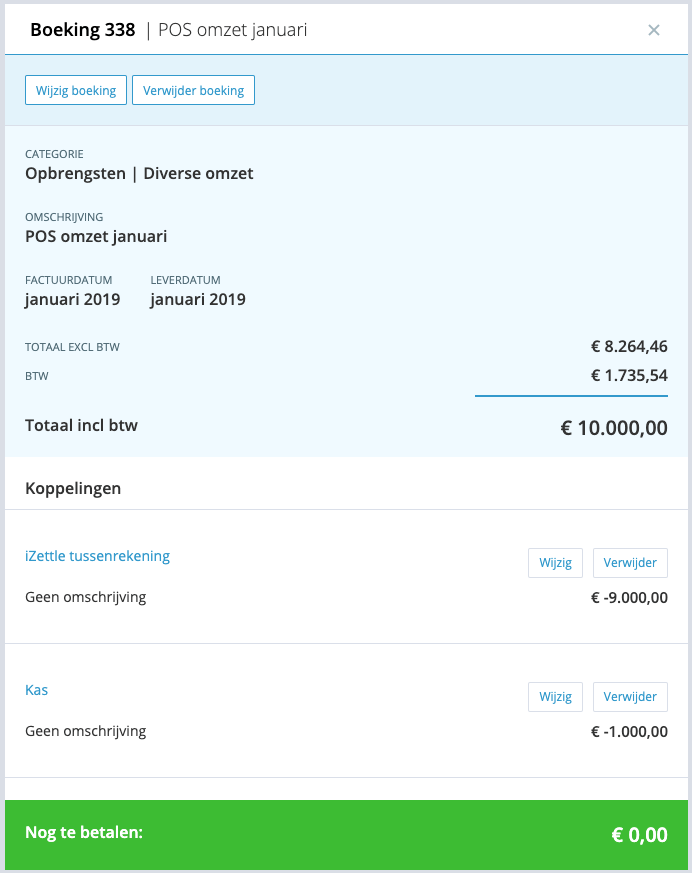Click the € 8.264,46 excl btw amount
This screenshot has height=873, width=692.
click(x=629, y=346)
